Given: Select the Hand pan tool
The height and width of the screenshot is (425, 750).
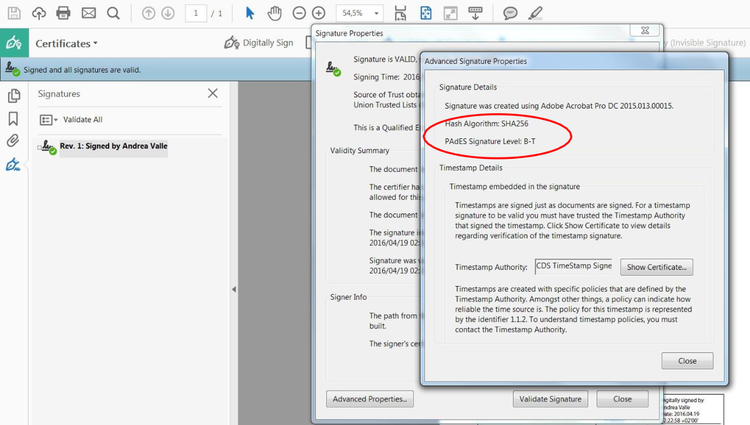Looking at the screenshot, I should (x=275, y=13).
